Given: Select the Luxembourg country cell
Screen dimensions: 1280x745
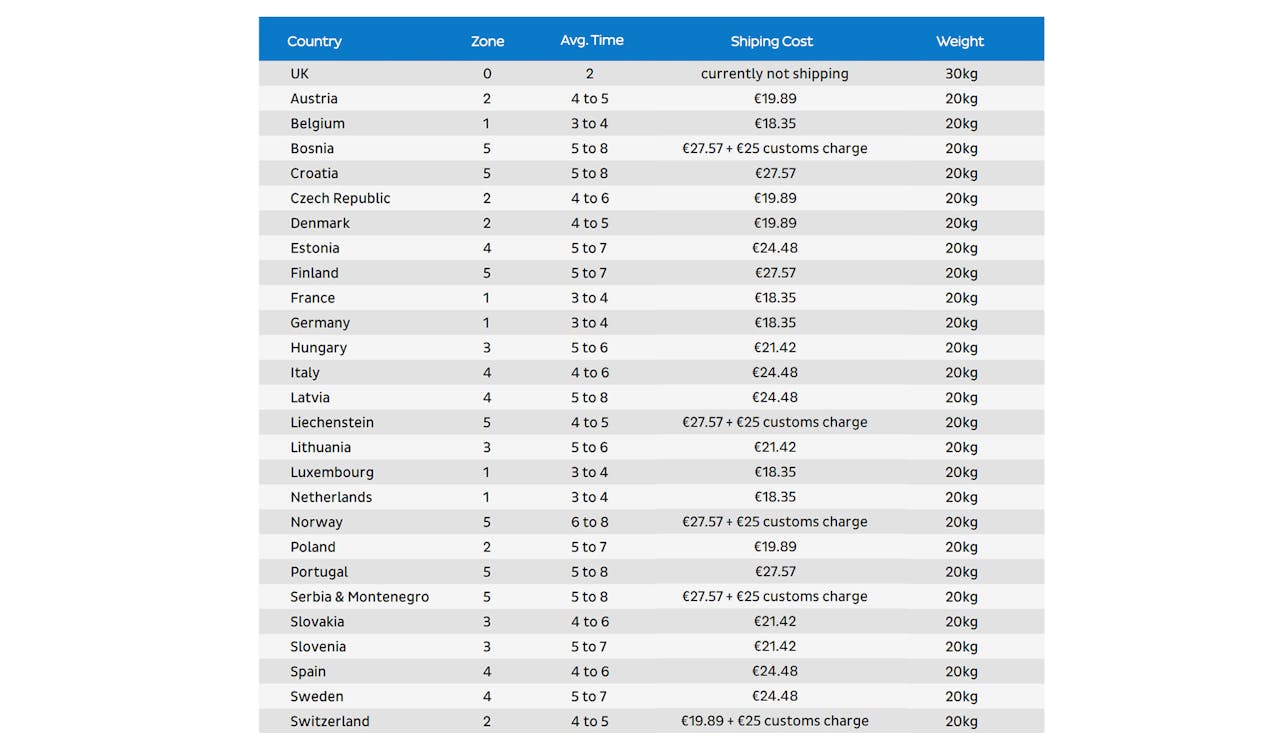Looking at the screenshot, I should [x=332, y=472].
